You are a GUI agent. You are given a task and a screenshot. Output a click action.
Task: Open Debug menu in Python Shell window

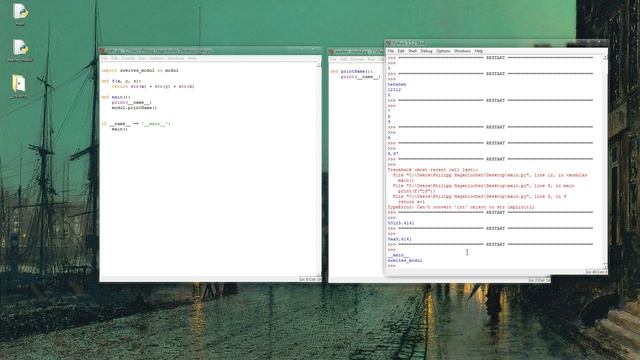(x=426, y=51)
